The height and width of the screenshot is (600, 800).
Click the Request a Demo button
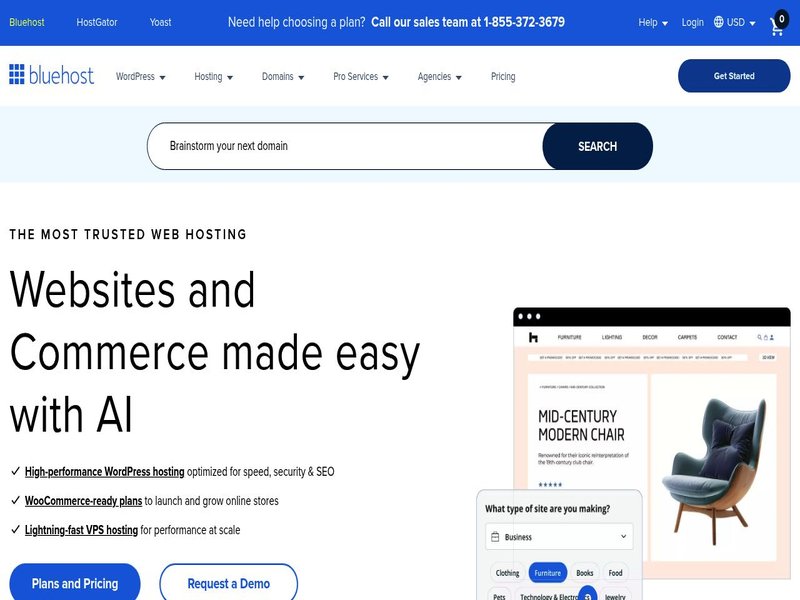coord(228,583)
